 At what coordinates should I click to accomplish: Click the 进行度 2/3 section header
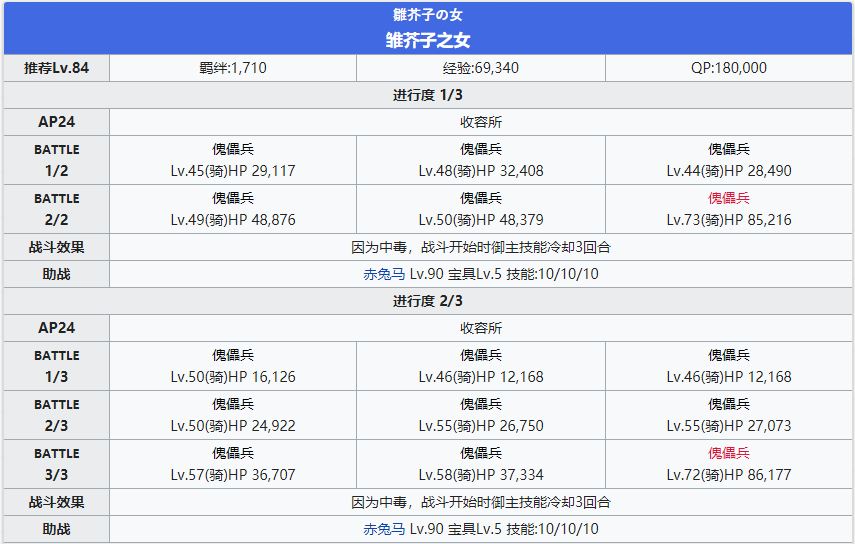click(x=428, y=301)
